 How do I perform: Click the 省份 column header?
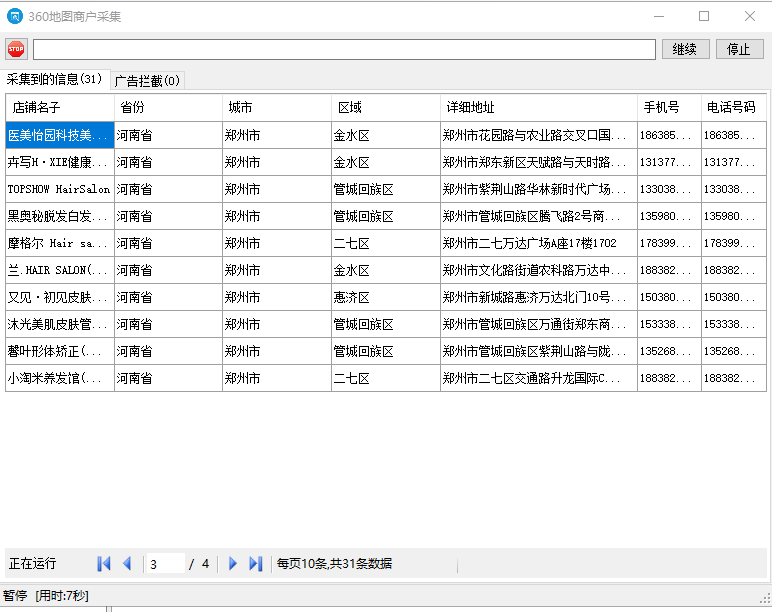point(168,107)
